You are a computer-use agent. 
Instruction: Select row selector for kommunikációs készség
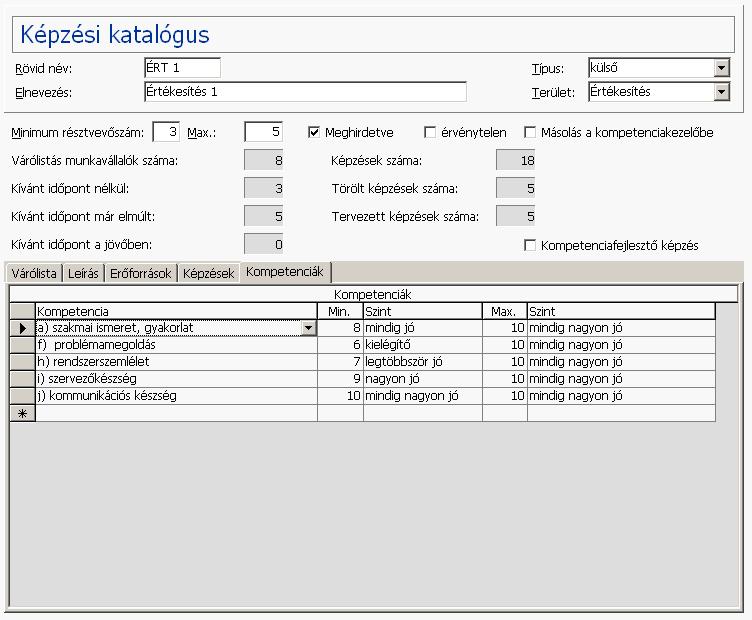point(23,396)
